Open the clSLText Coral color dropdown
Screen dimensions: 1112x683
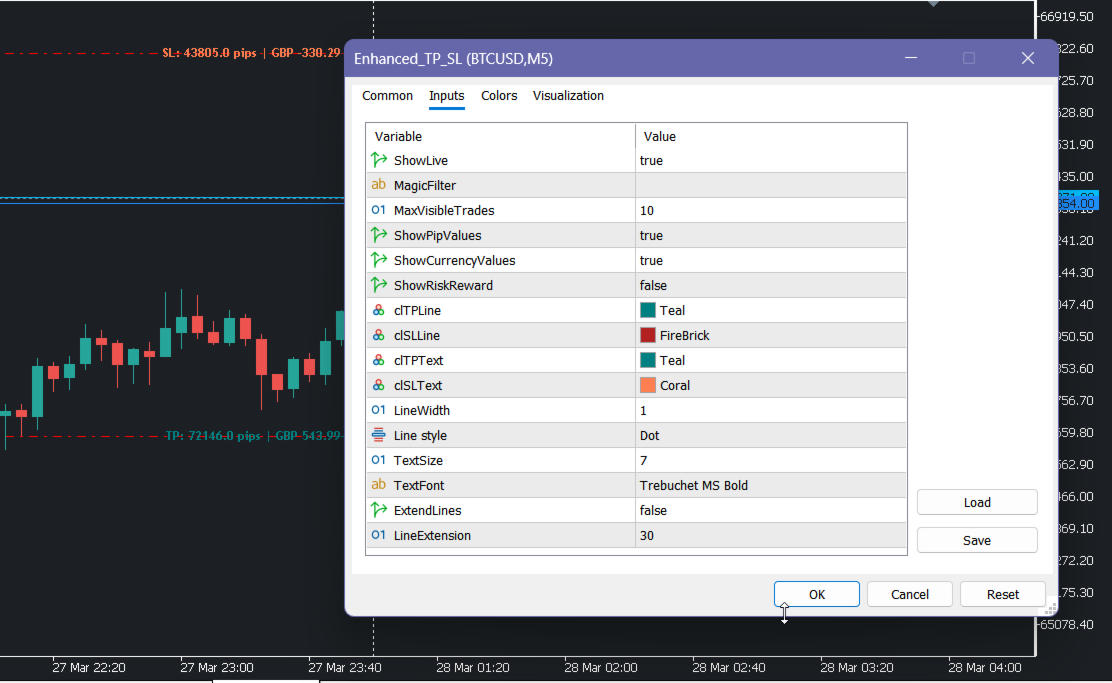(x=771, y=385)
